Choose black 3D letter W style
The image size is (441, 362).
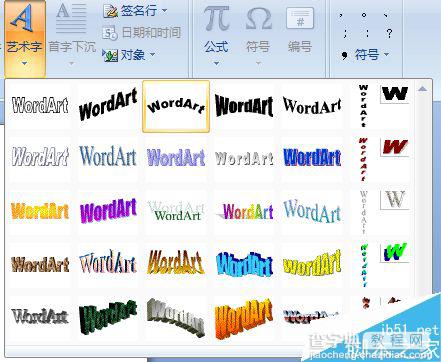395,94
